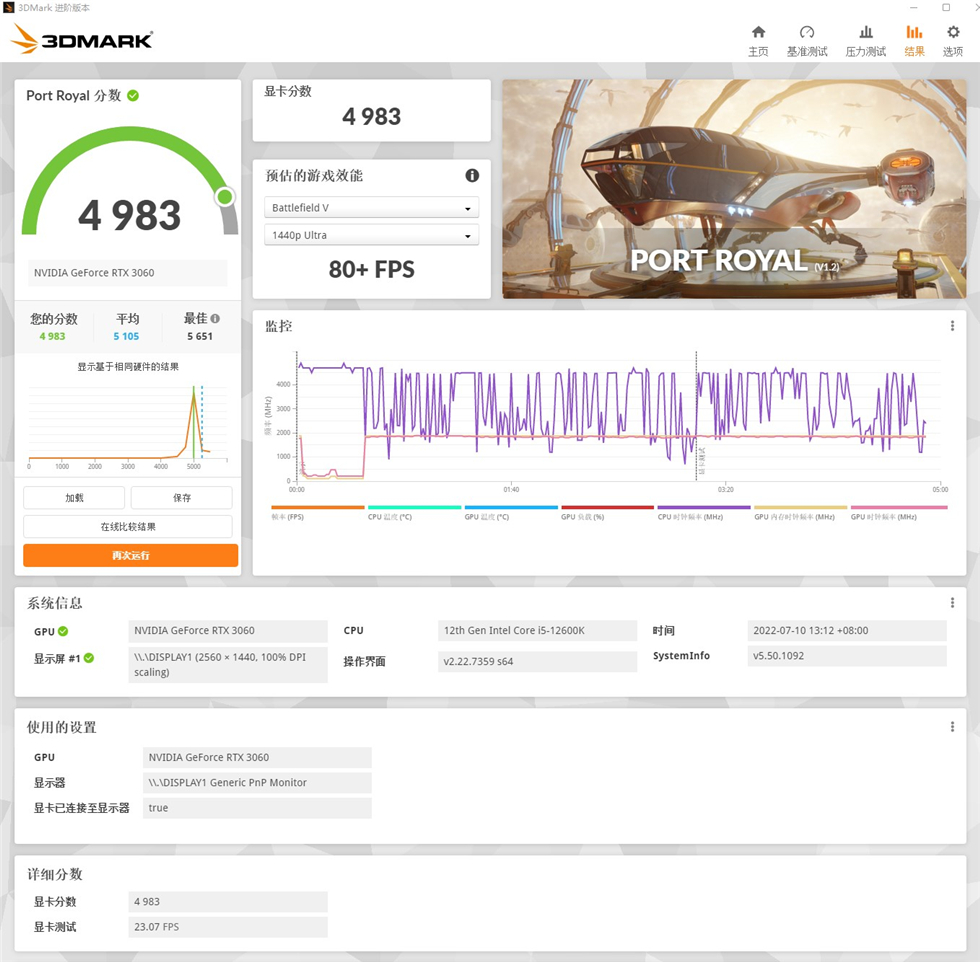The height and width of the screenshot is (962, 980).
Task: Open the stress test (压力测试) section
Action: coord(865,40)
